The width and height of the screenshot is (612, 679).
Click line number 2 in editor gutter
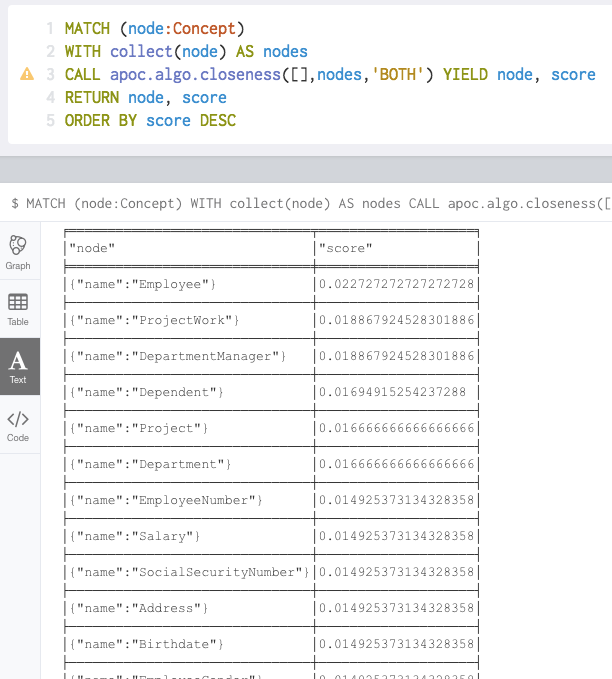click(51, 52)
